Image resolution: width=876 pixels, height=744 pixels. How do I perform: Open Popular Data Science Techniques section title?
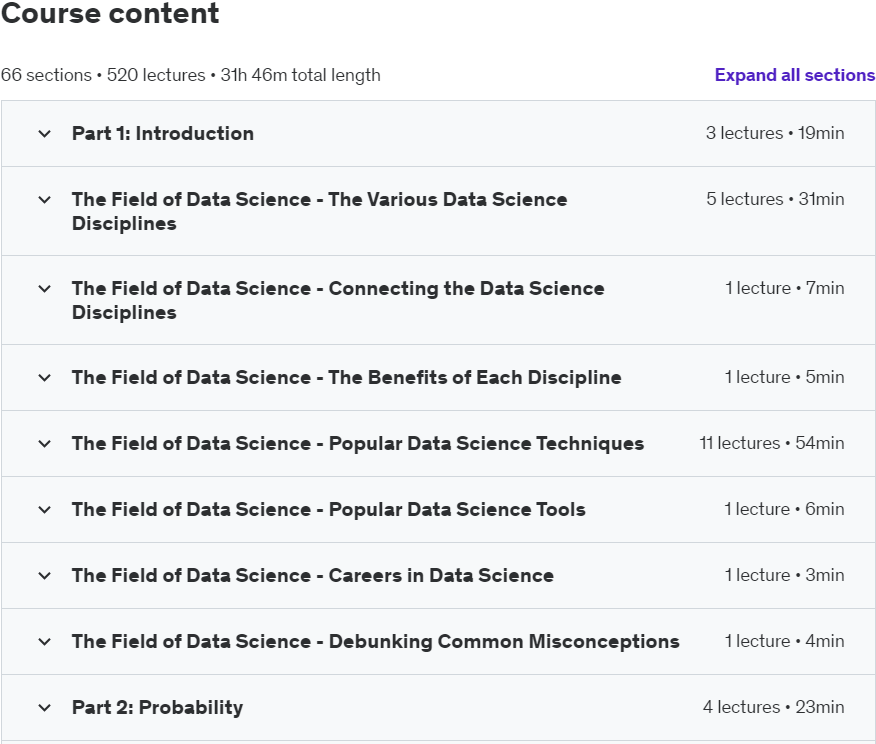358,444
